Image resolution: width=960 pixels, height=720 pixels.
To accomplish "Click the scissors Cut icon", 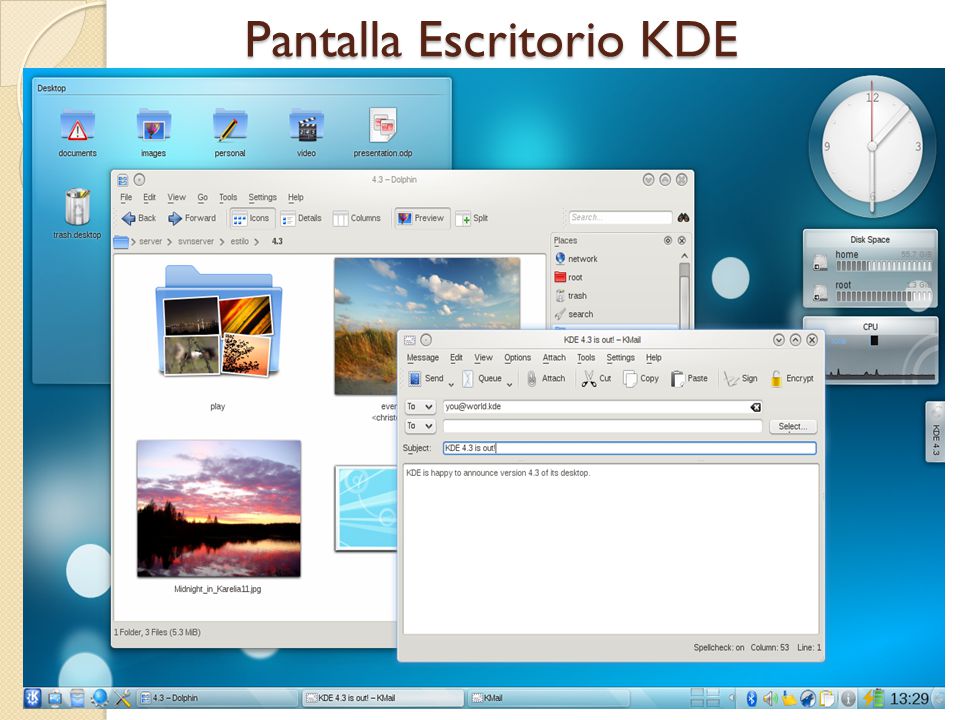I will pos(588,379).
